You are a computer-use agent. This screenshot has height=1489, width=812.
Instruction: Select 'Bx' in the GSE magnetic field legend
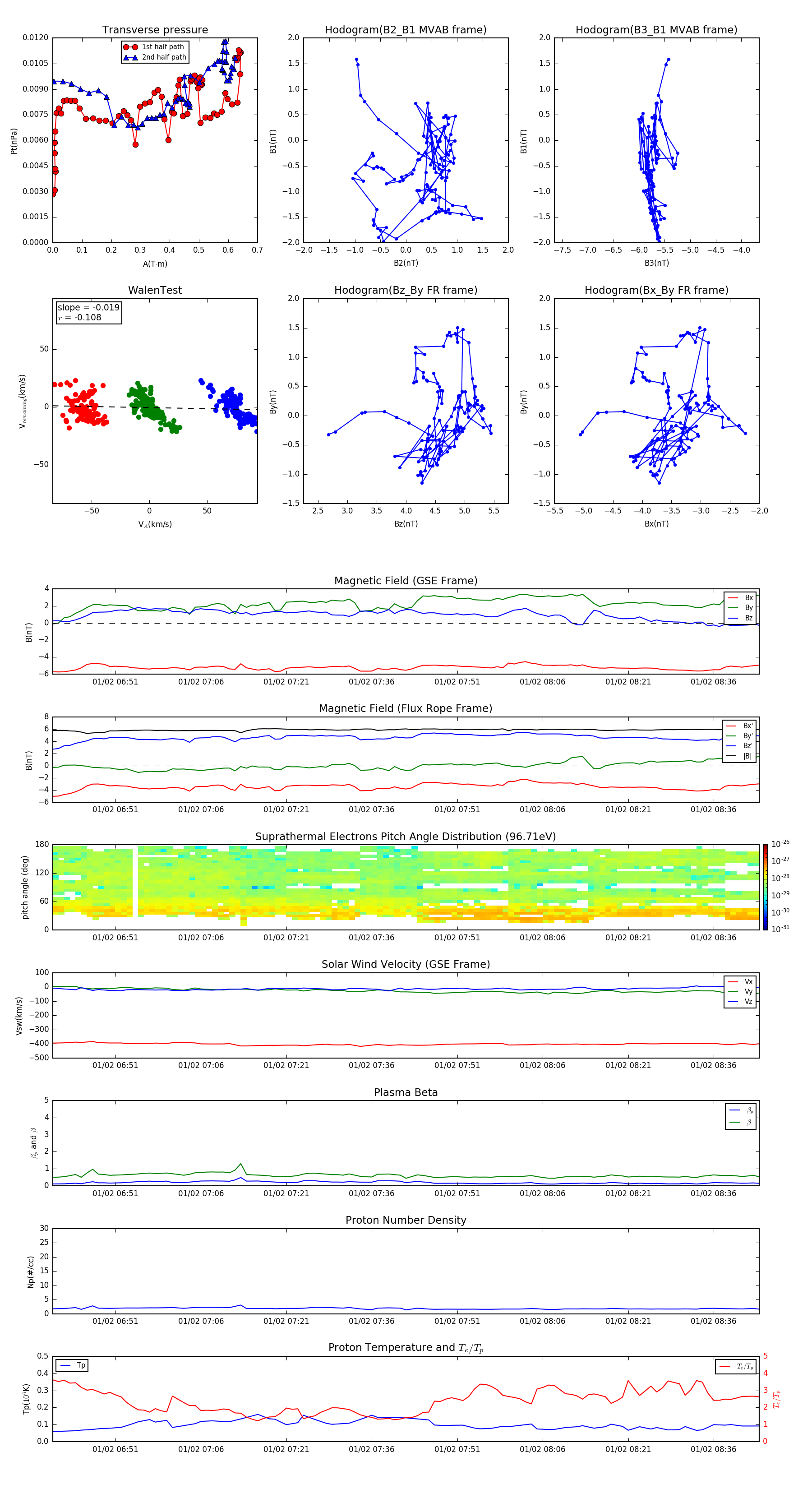coord(741,598)
